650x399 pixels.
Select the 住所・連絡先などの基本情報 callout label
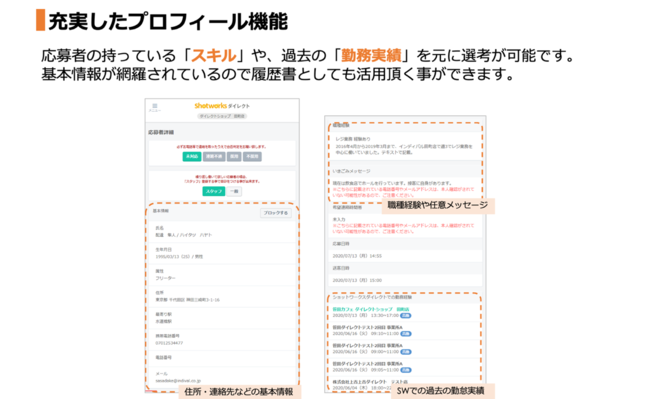click(239, 392)
